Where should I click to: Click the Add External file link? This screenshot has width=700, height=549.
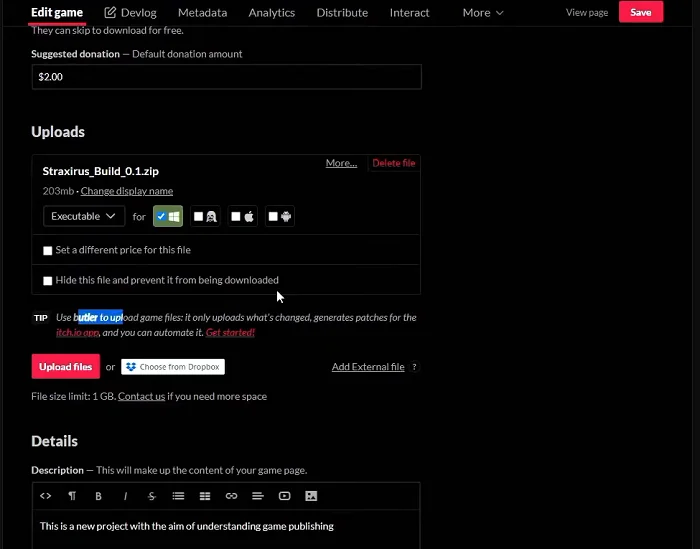368,366
